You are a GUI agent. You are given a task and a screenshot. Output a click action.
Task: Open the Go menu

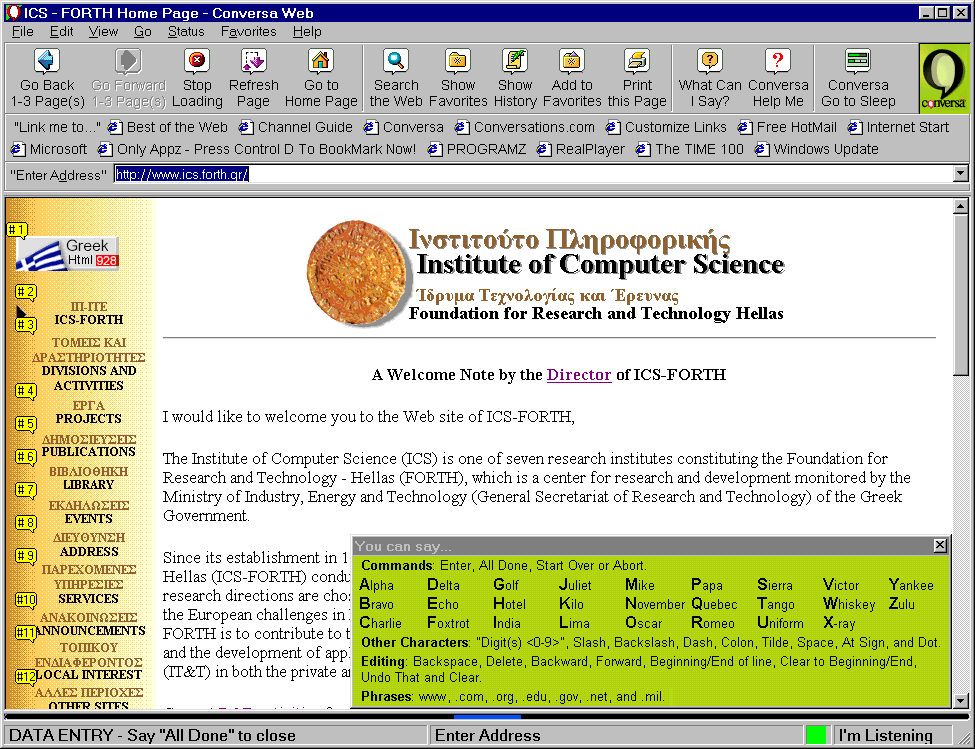coord(142,32)
